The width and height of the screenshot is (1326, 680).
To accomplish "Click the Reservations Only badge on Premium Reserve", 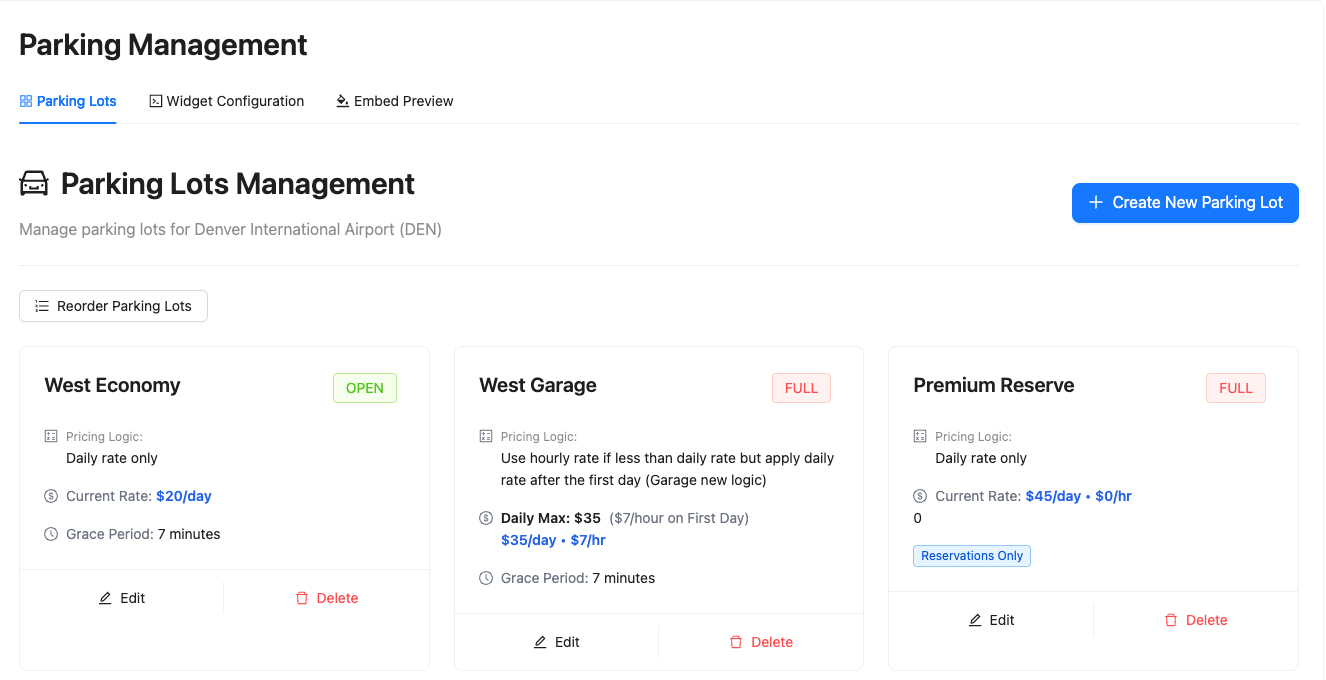I will pos(971,555).
